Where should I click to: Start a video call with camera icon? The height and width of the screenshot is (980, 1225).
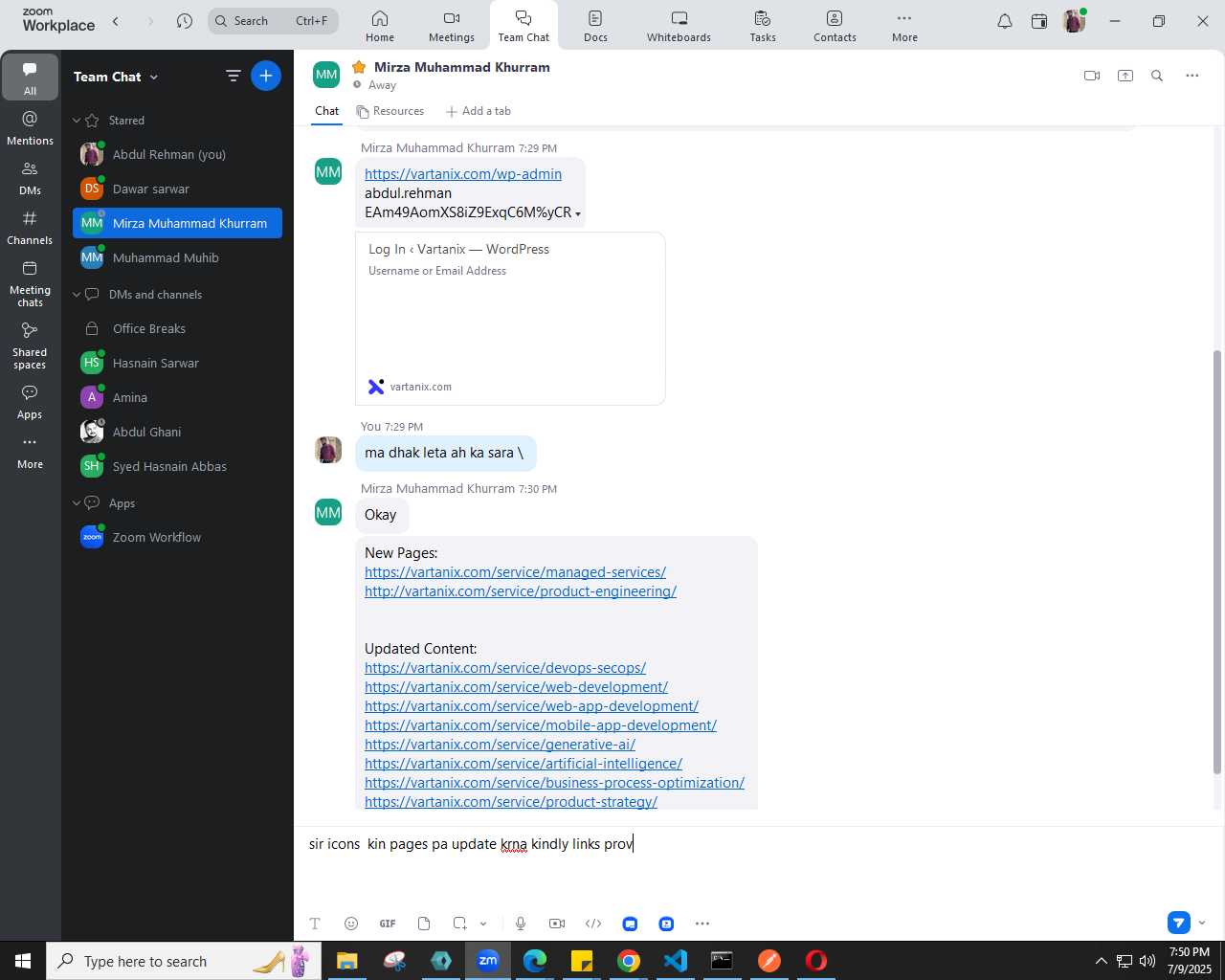1092,76
